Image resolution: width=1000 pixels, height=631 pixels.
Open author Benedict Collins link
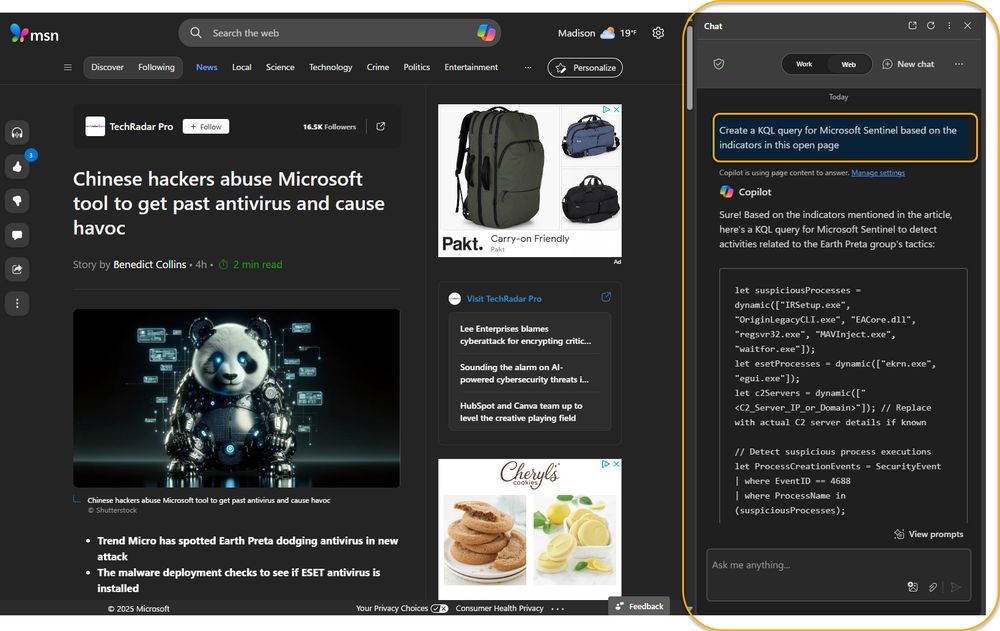pyautogui.click(x=150, y=264)
